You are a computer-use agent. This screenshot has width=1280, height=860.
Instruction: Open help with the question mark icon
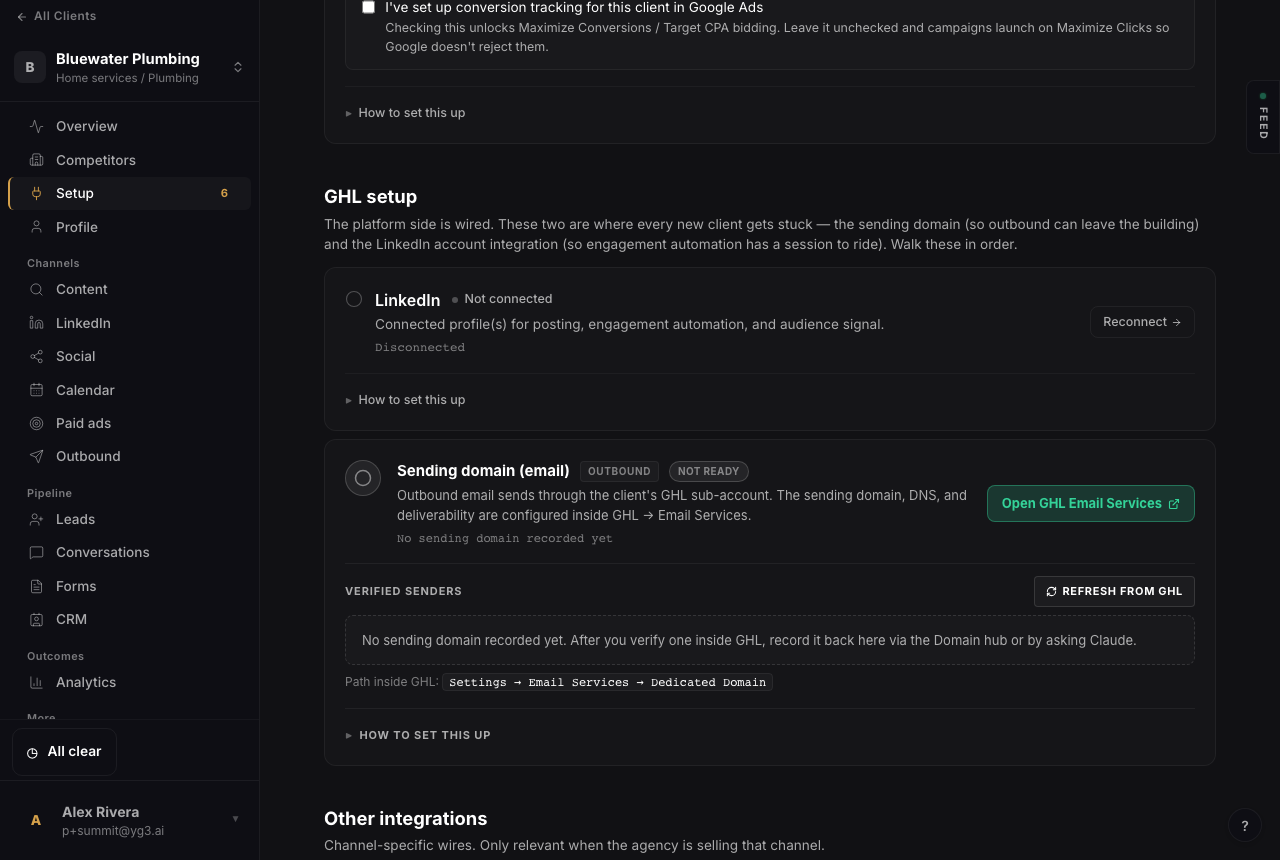tap(1245, 825)
